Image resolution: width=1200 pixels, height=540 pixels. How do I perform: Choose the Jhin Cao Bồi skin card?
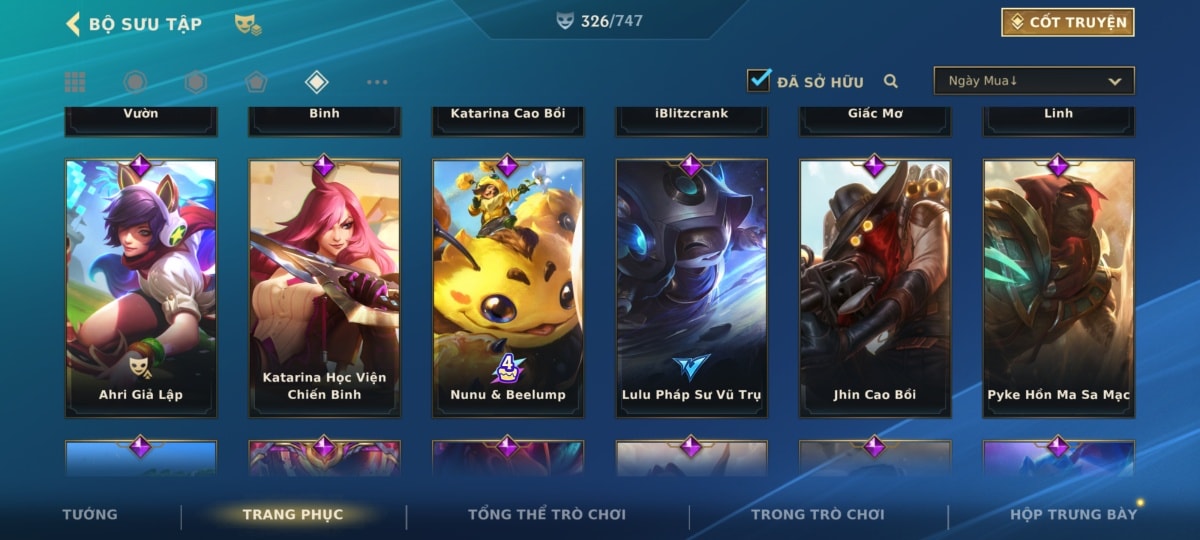tap(875, 287)
